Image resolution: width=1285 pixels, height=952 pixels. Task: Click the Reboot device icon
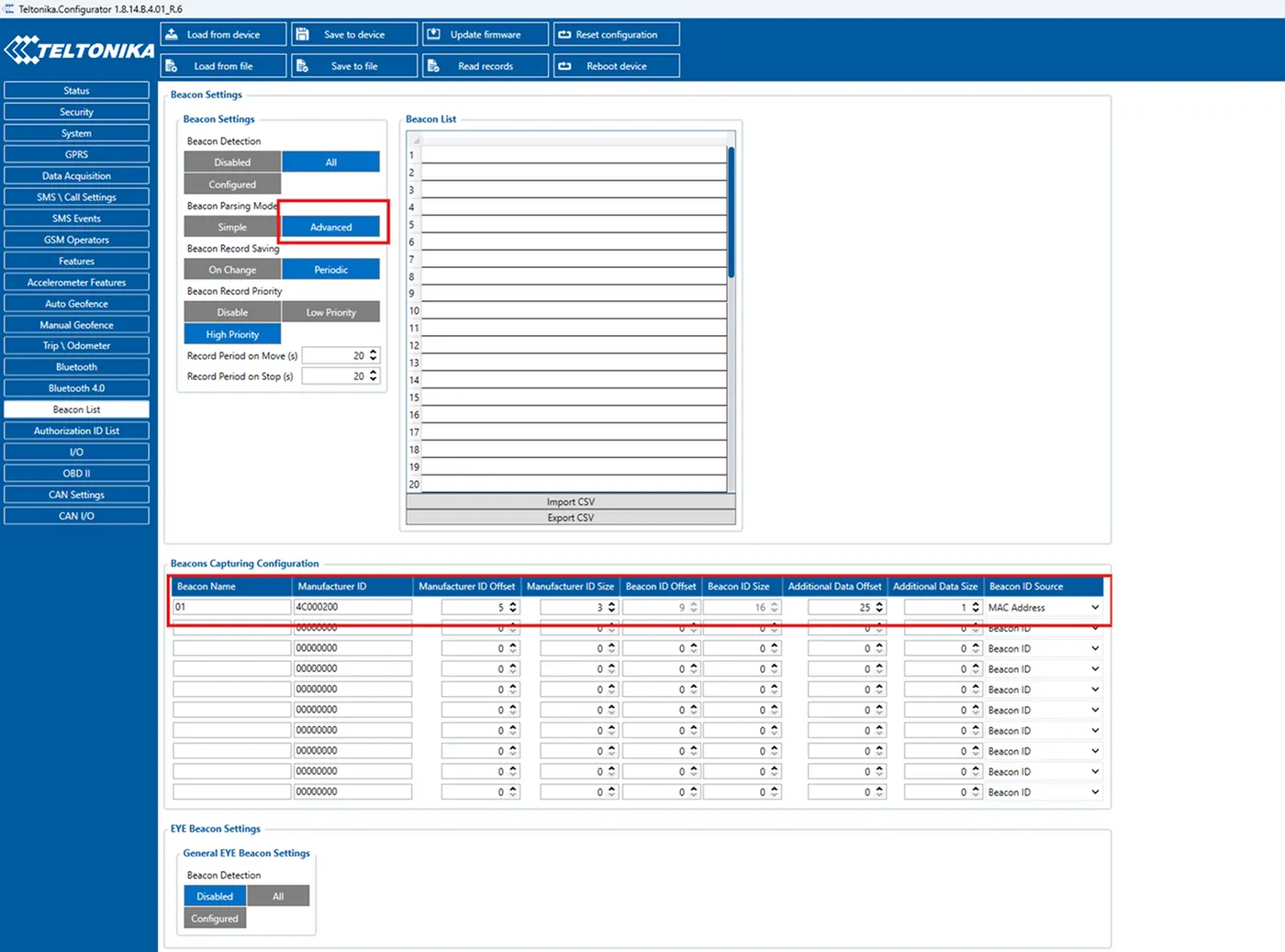(564, 66)
